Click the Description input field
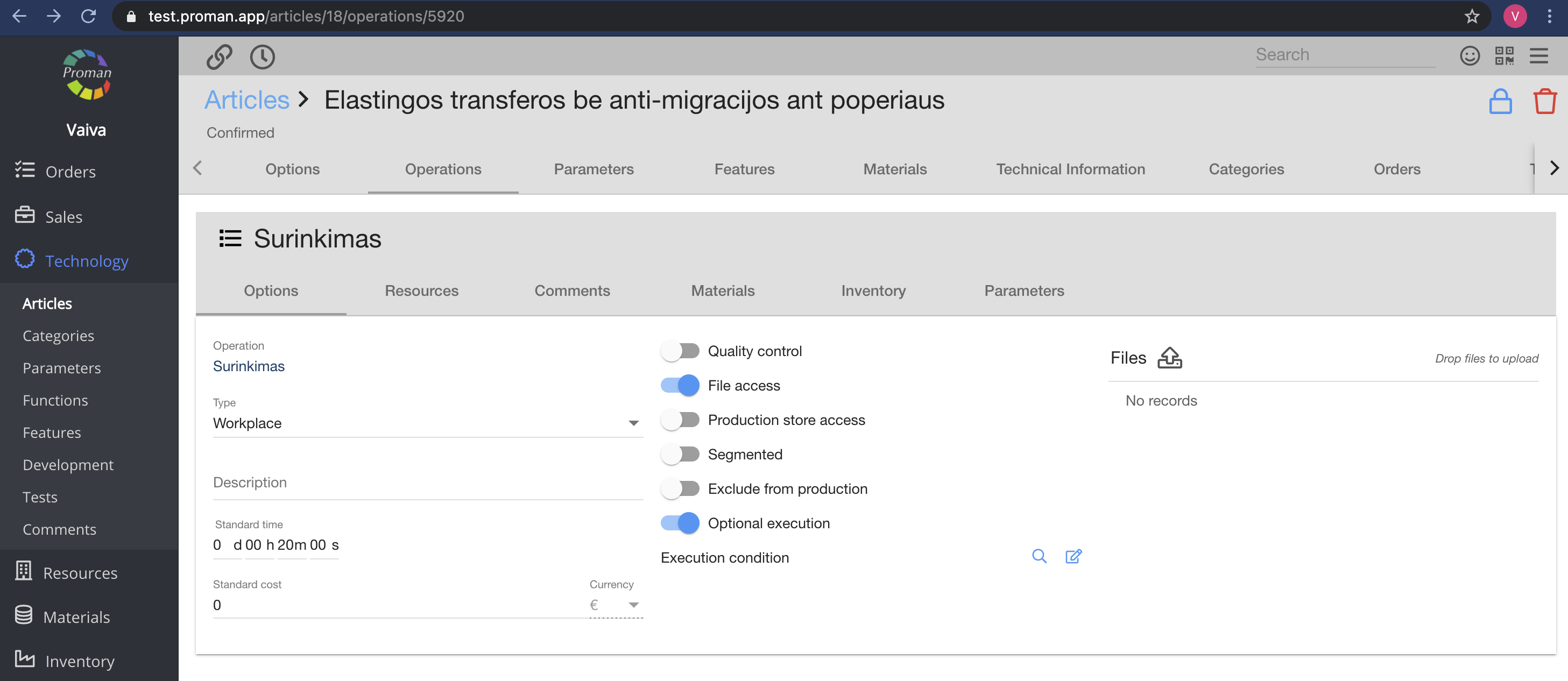 click(427, 483)
